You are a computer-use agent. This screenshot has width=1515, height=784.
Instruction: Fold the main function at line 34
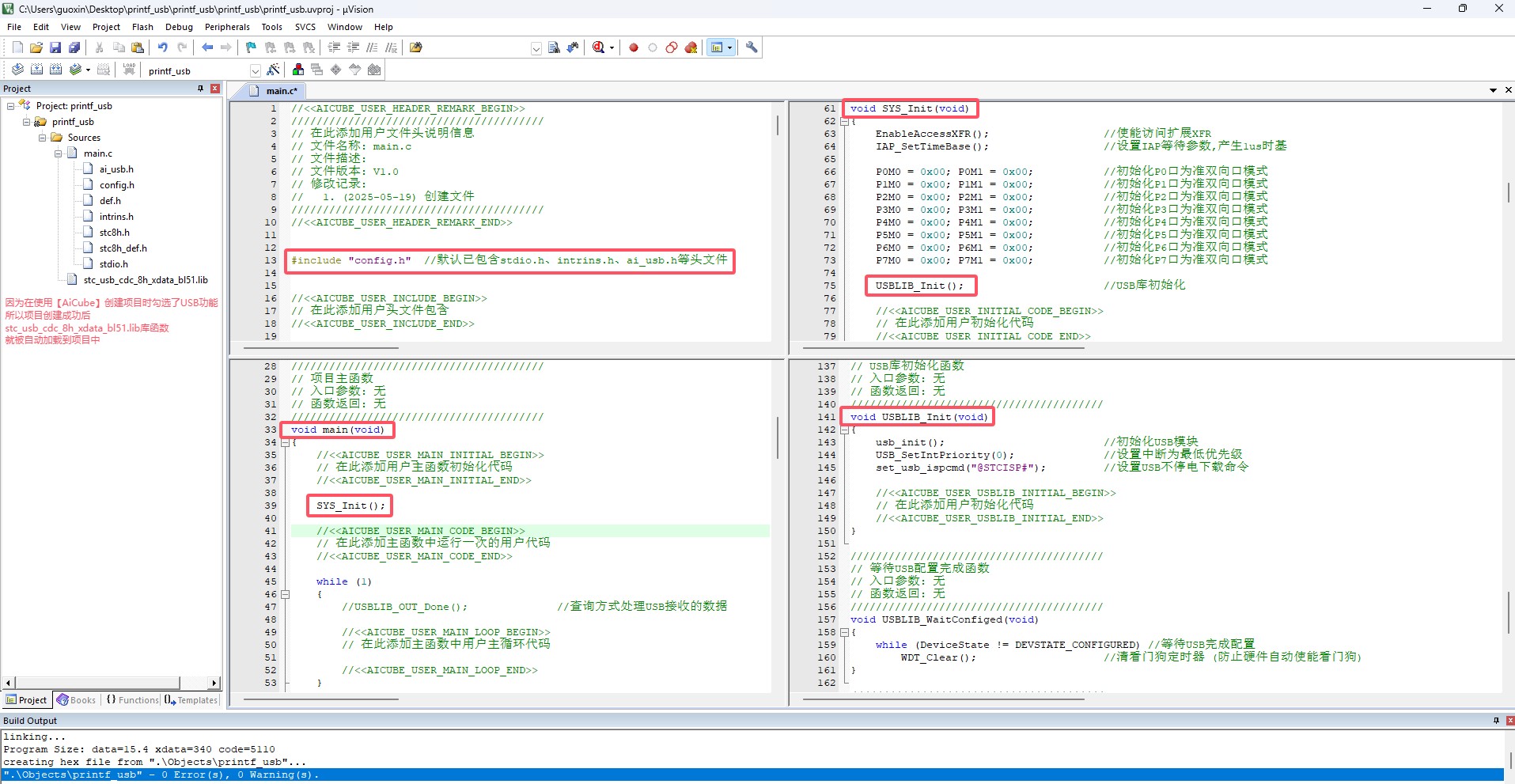pos(285,442)
